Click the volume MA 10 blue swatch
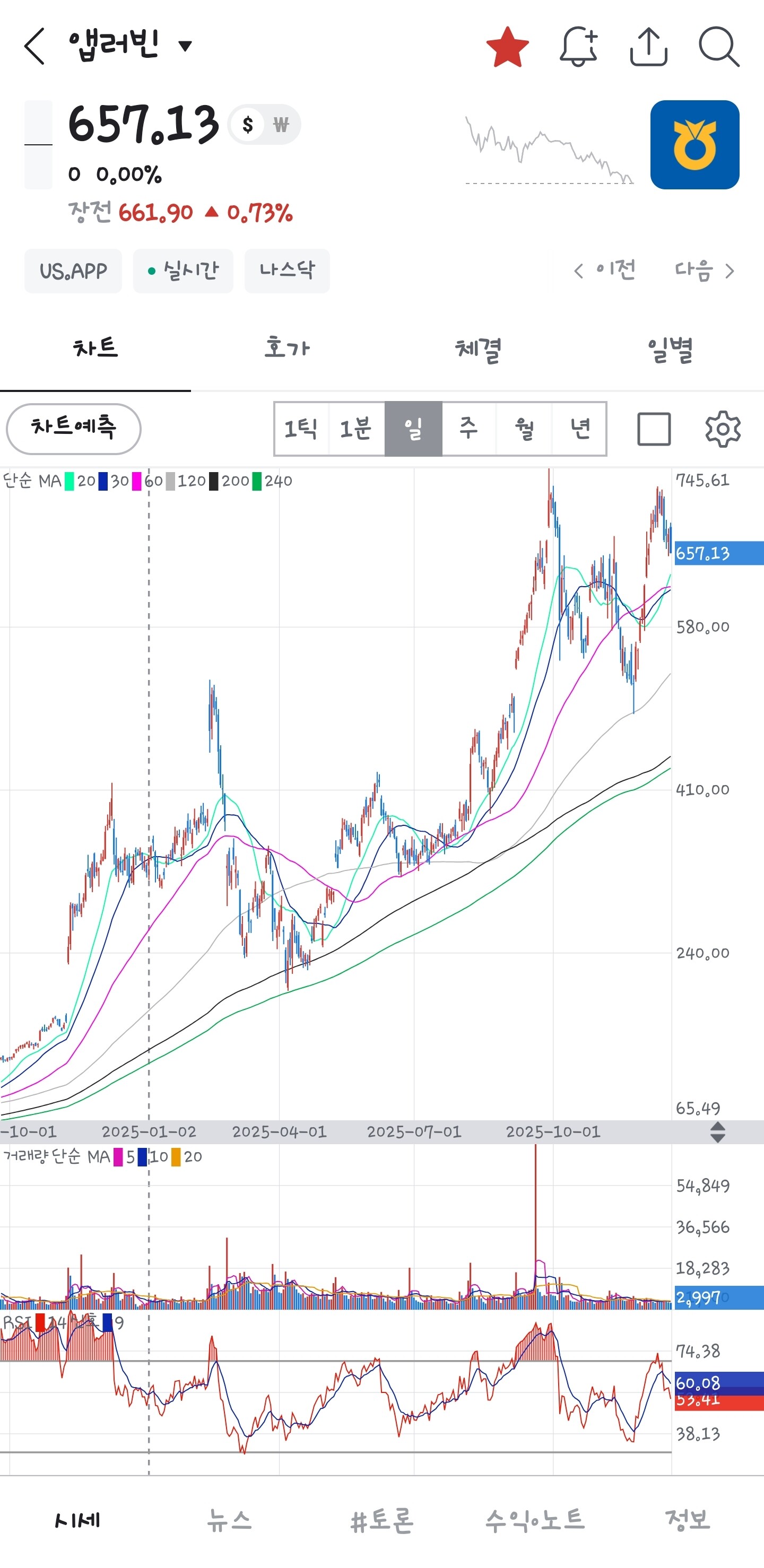Screen dimensions: 764x1568 click(x=142, y=1157)
